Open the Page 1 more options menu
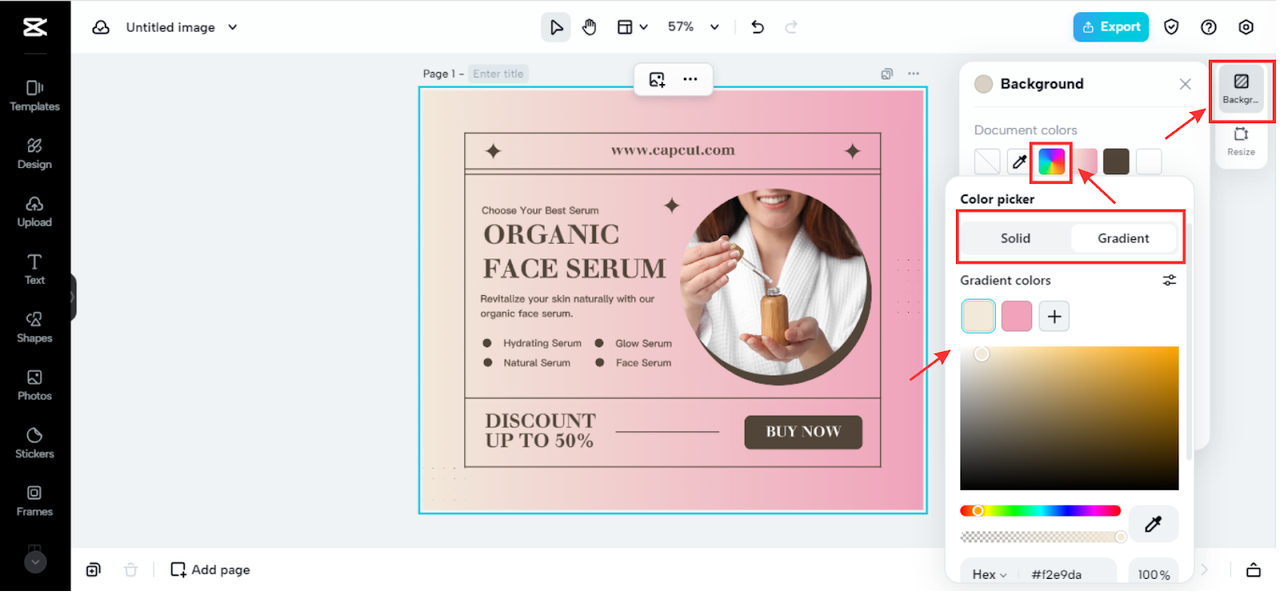1280x595 pixels. (913, 74)
